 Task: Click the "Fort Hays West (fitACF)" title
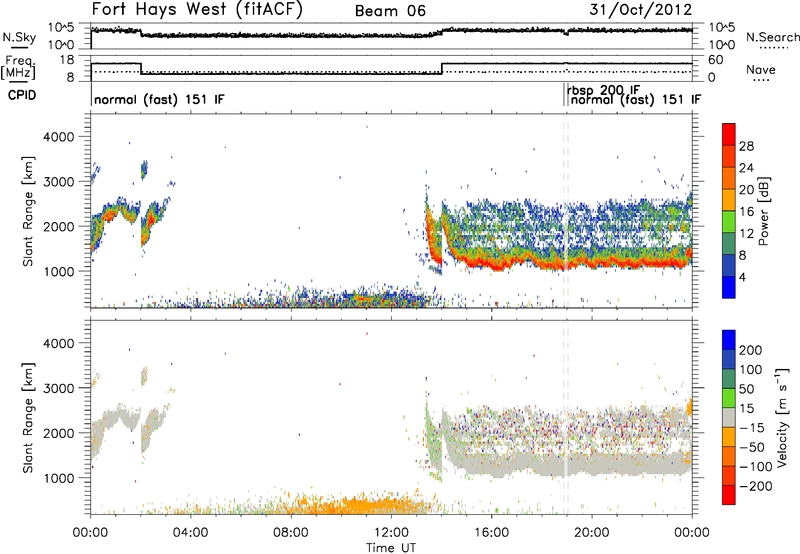[197, 10]
